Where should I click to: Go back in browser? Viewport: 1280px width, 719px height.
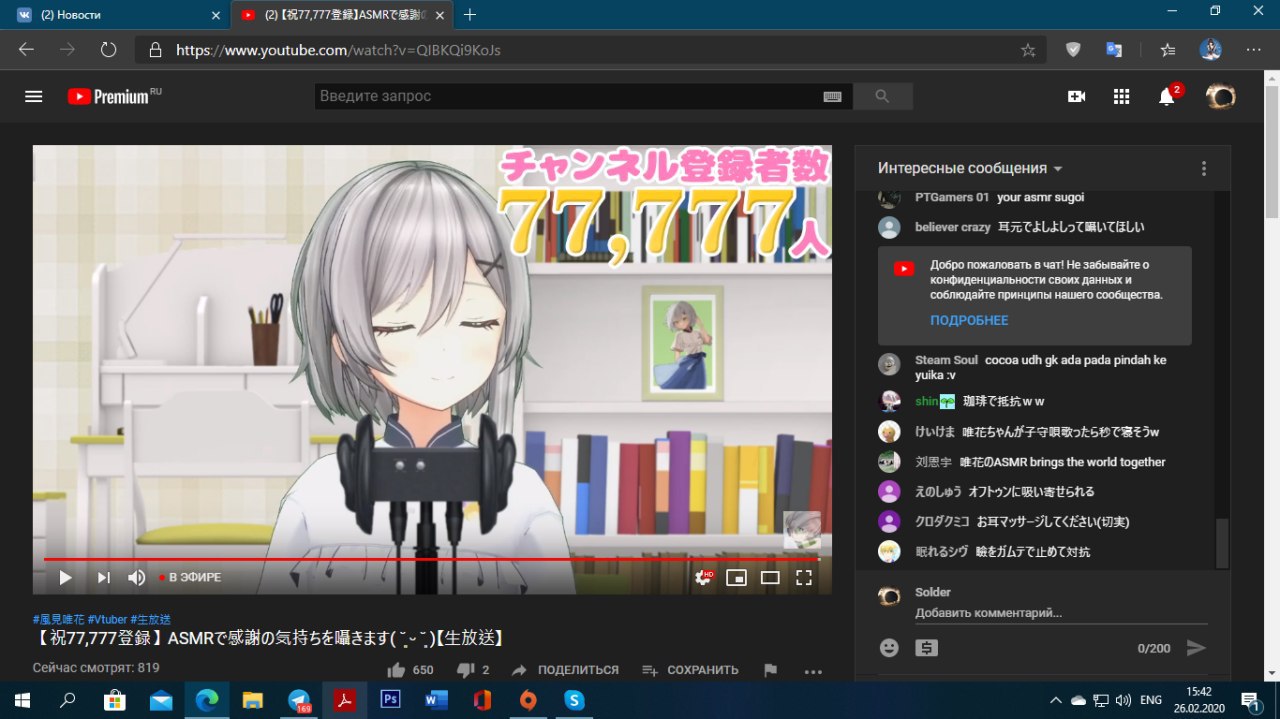click(x=26, y=49)
